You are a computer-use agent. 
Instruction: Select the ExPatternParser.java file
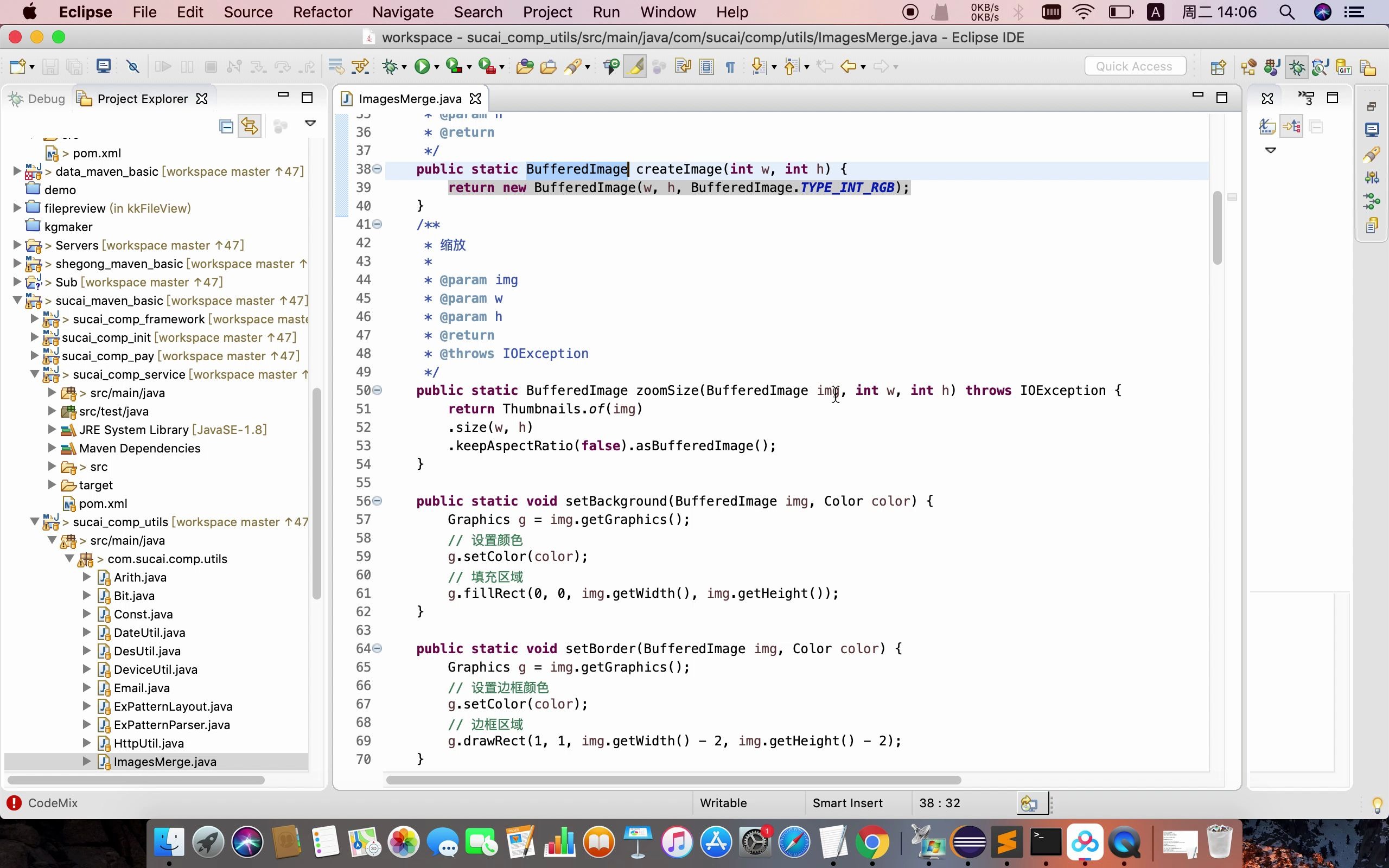[x=171, y=724]
